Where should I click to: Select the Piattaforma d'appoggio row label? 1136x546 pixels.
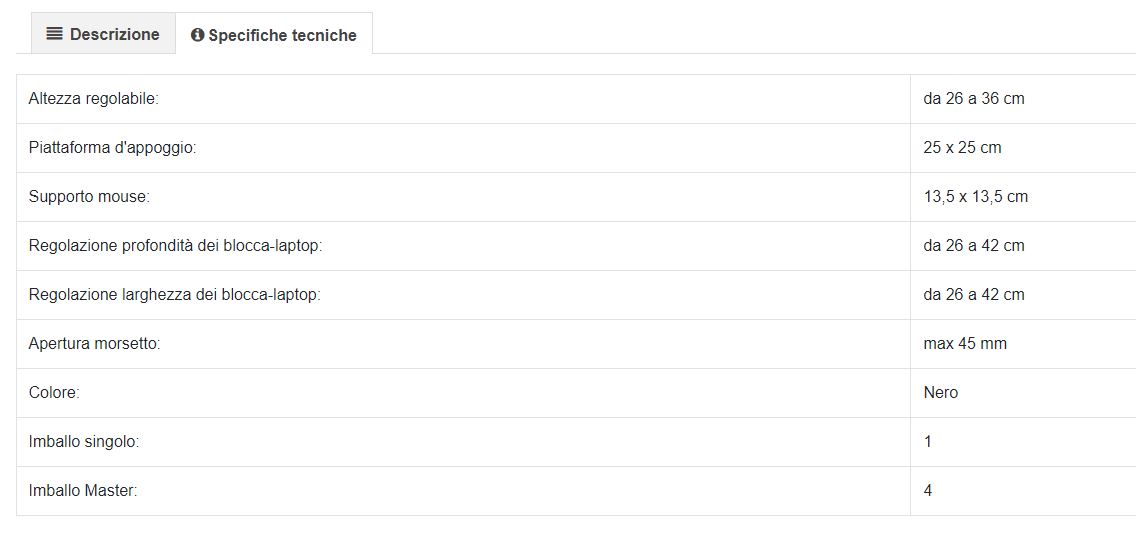112,148
